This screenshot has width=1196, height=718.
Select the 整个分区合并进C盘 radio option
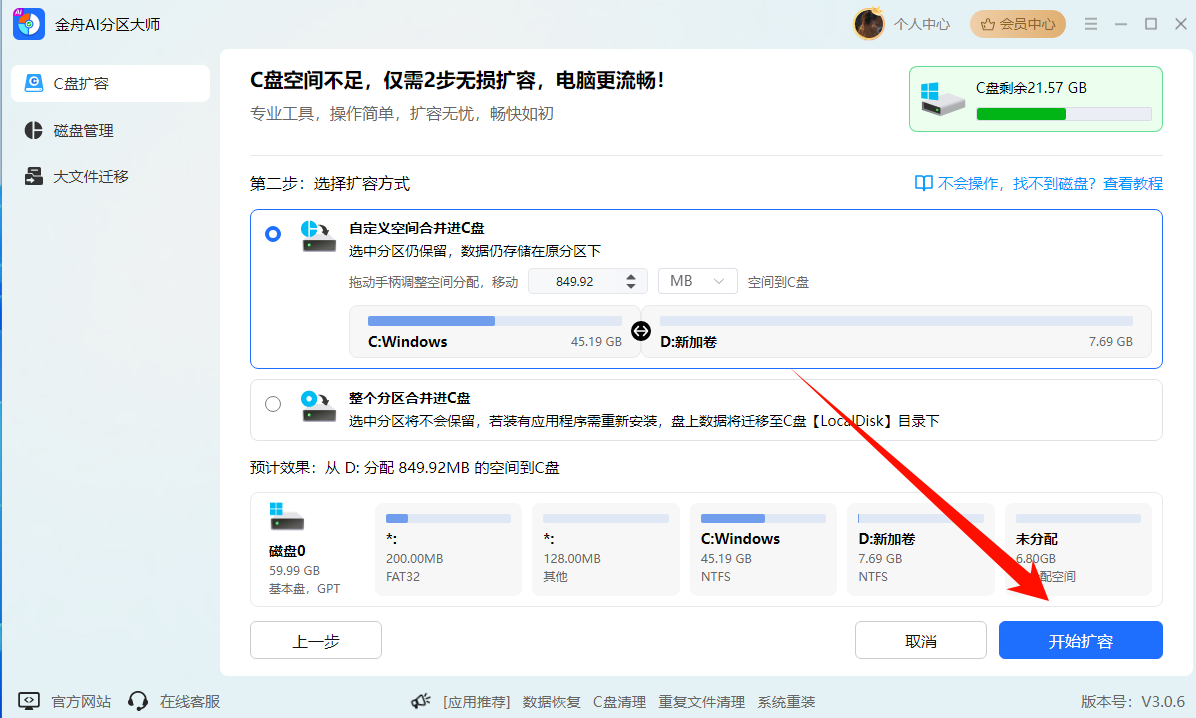coord(272,404)
